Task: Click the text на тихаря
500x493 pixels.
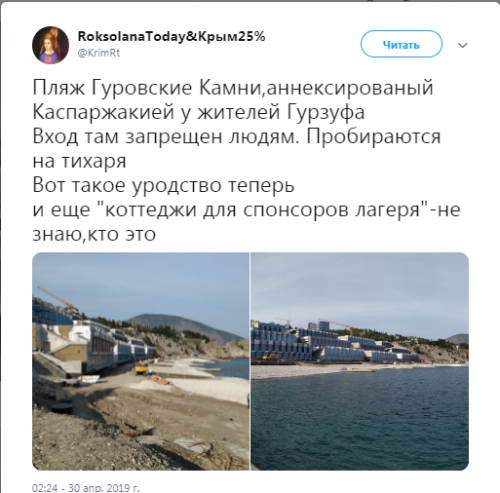Action: (79, 161)
